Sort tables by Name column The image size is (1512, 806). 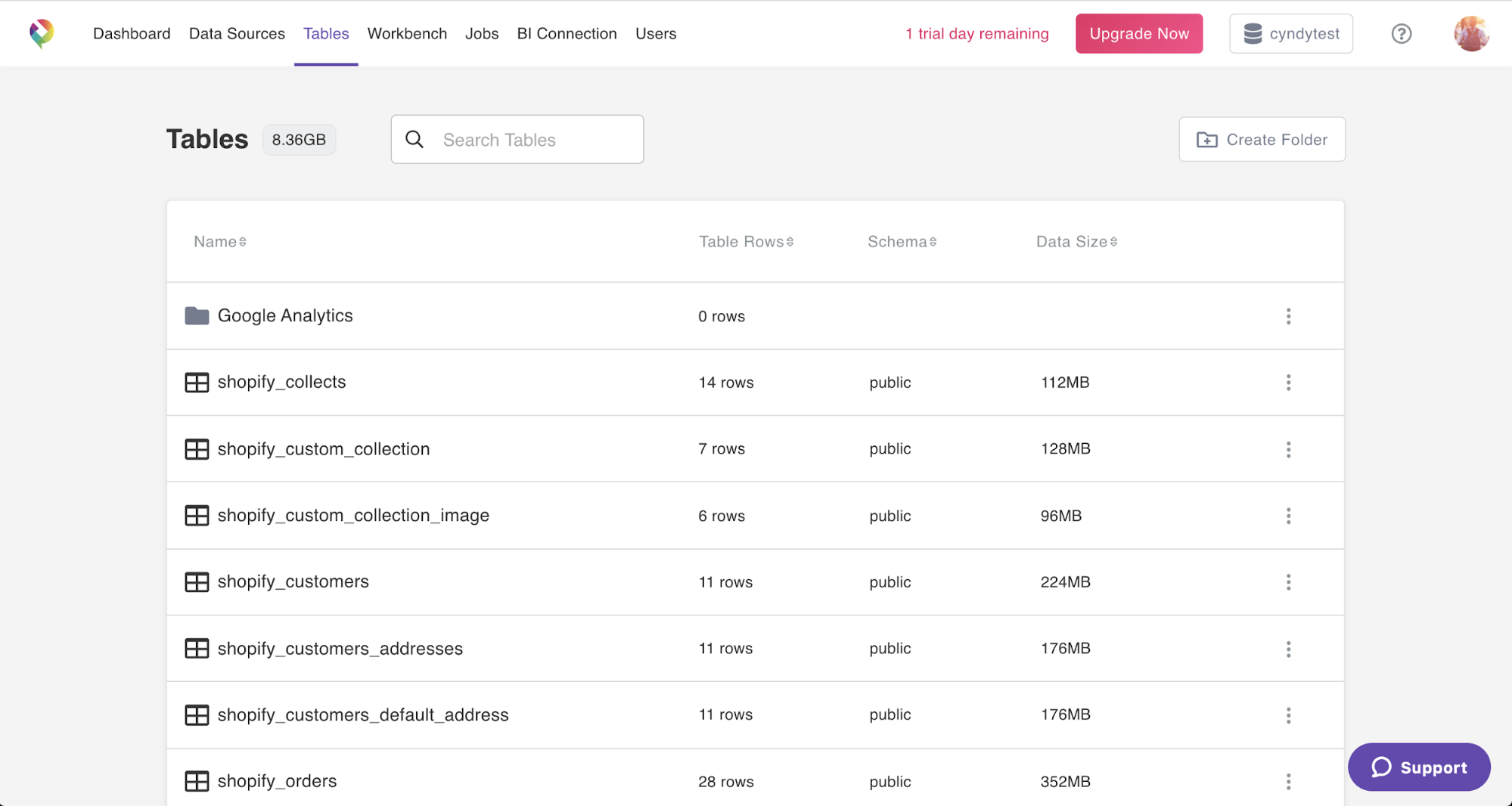[x=220, y=242]
